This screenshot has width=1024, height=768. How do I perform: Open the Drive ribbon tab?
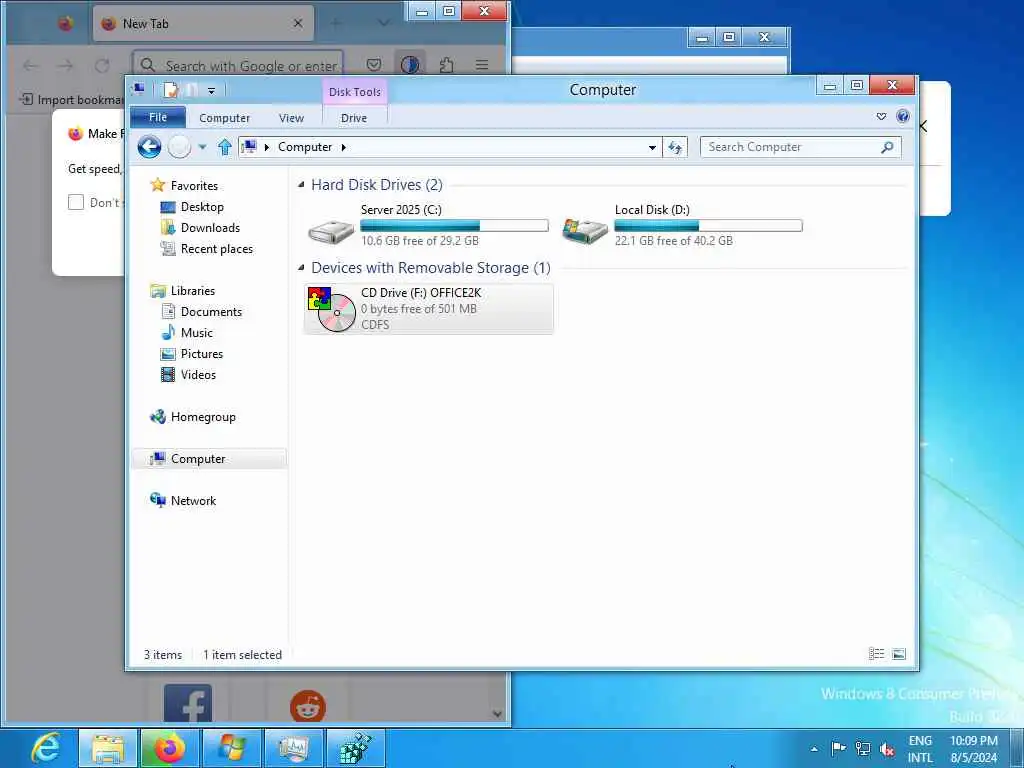pos(354,118)
